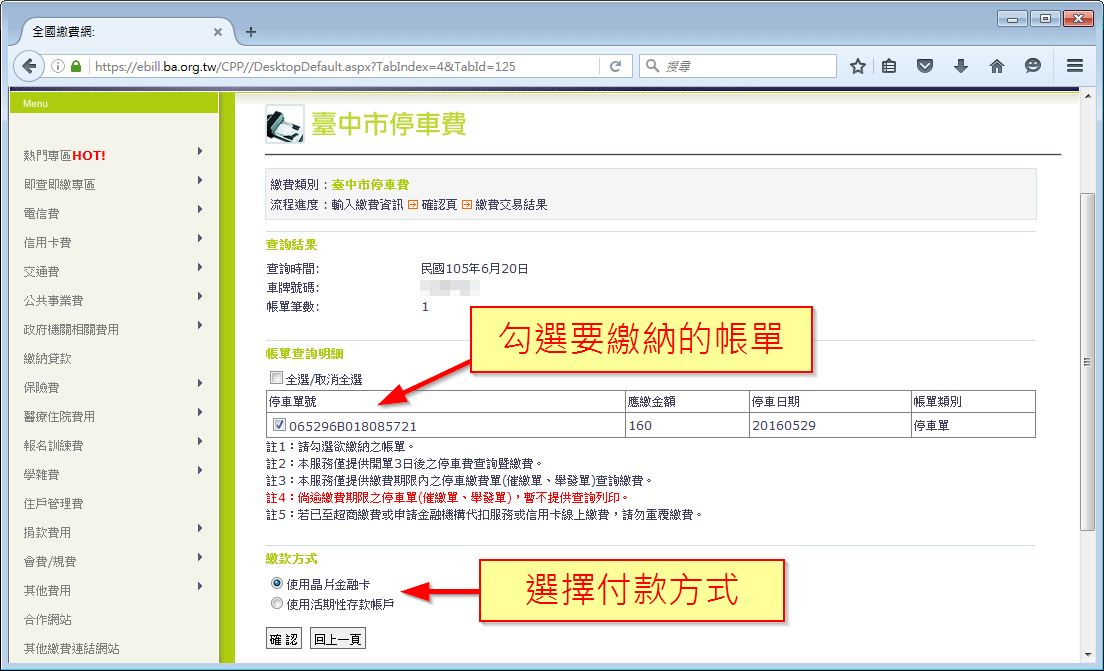Click the bookmark star icon
The image size is (1104, 671).
click(857, 65)
